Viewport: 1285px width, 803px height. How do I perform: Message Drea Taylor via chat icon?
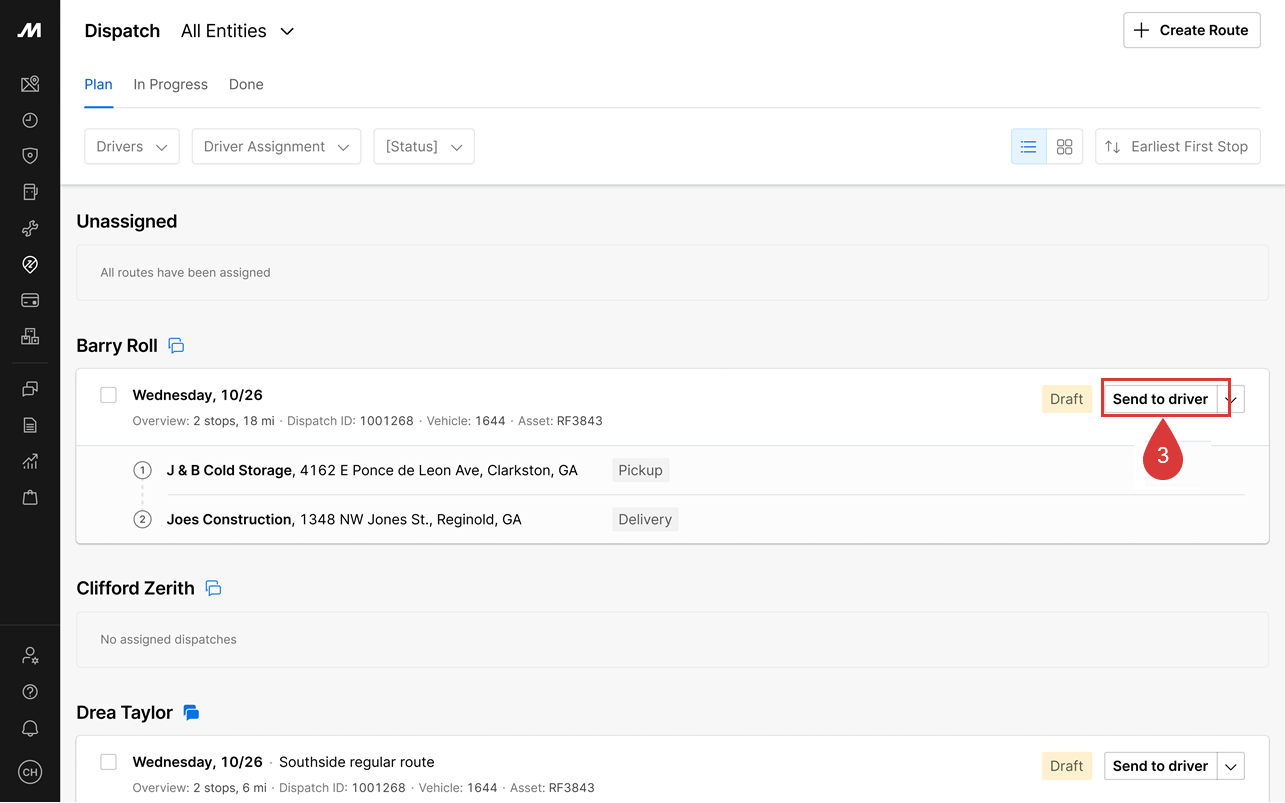[x=191, y=713]
